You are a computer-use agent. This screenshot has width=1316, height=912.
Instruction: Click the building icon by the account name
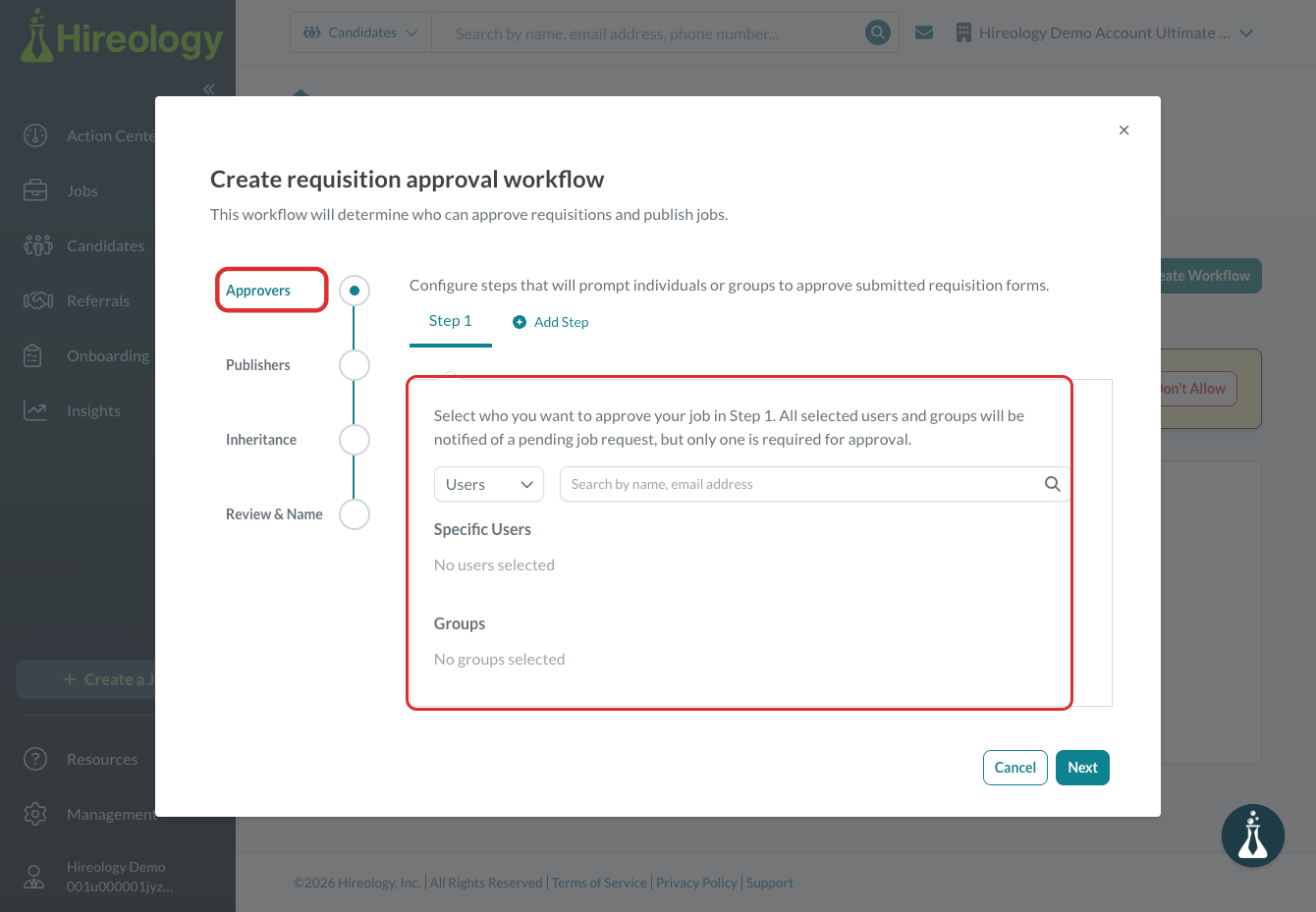point(963,33)
